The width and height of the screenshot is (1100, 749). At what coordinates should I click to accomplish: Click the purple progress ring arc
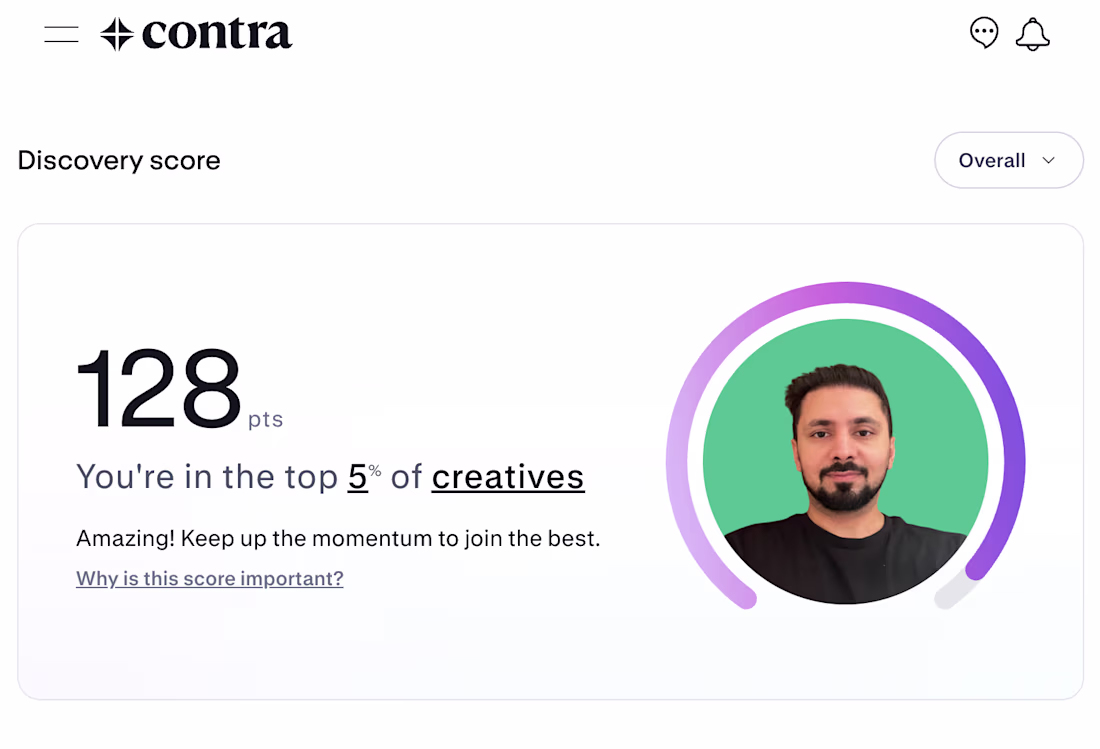[x=846, y=293]
